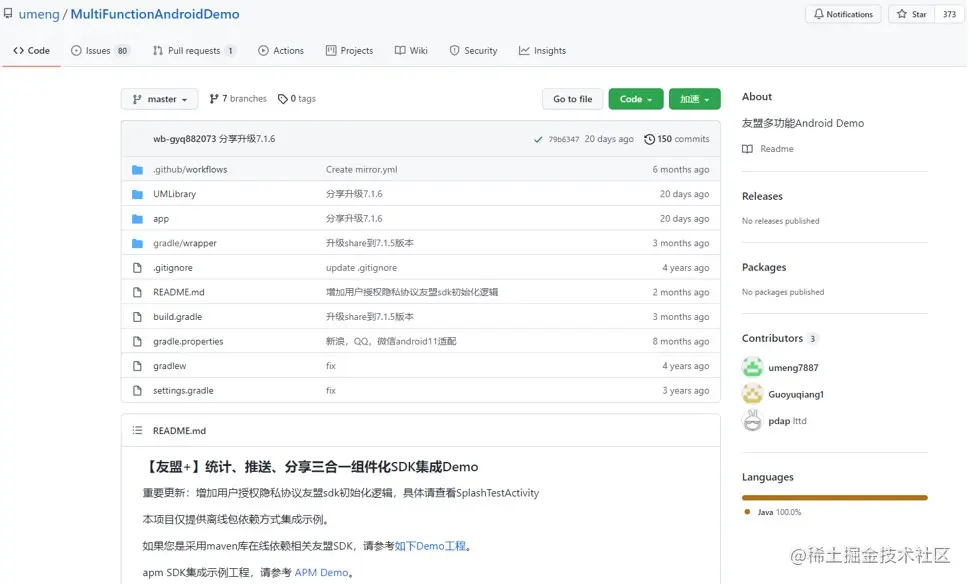
Task: Open the Create mirror.yml commit message
Action: click(x=362, y=169)
